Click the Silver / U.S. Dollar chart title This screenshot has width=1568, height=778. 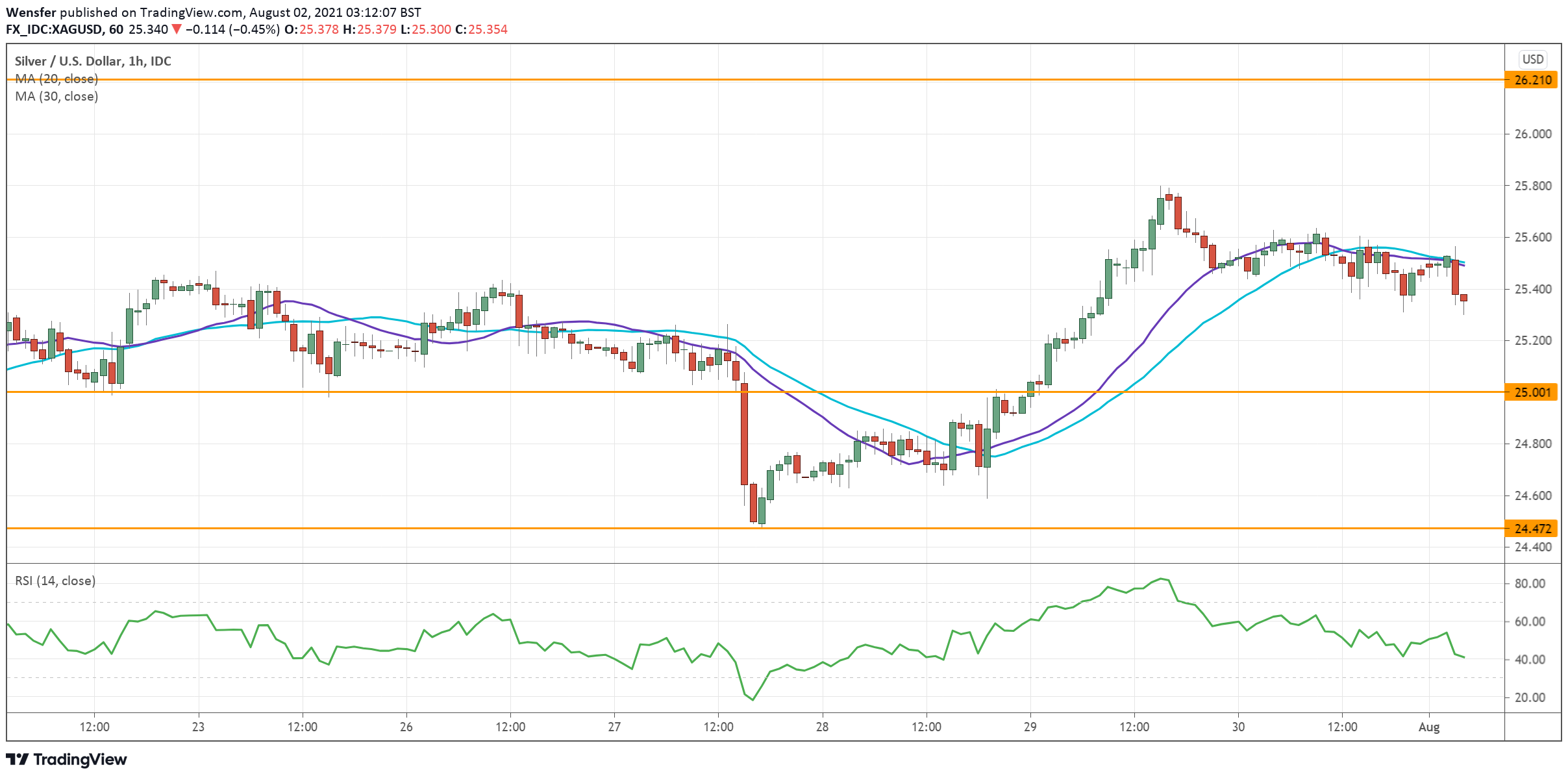93,61
